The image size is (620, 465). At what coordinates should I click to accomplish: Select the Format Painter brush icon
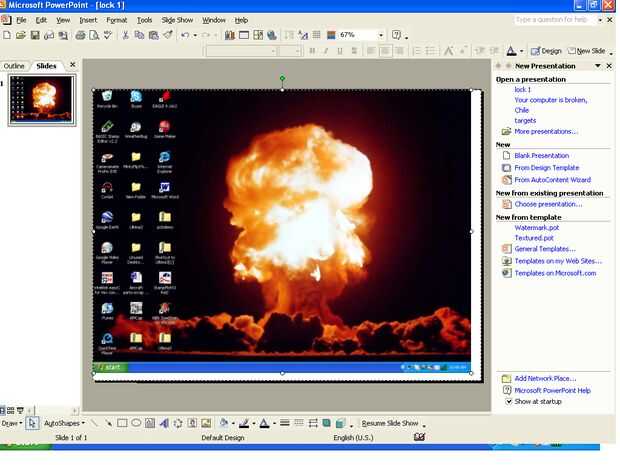tap(168, 35)
